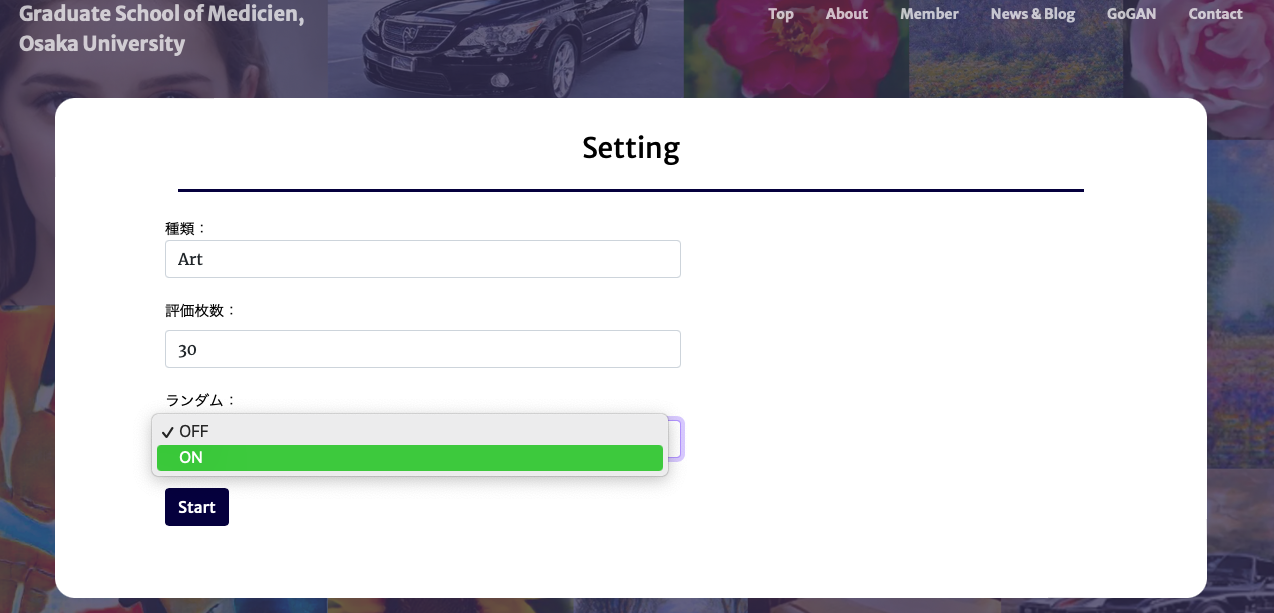The image size is (1274, 613).
Task: Click the Setting heading text
Action: (x=631, y=148)
